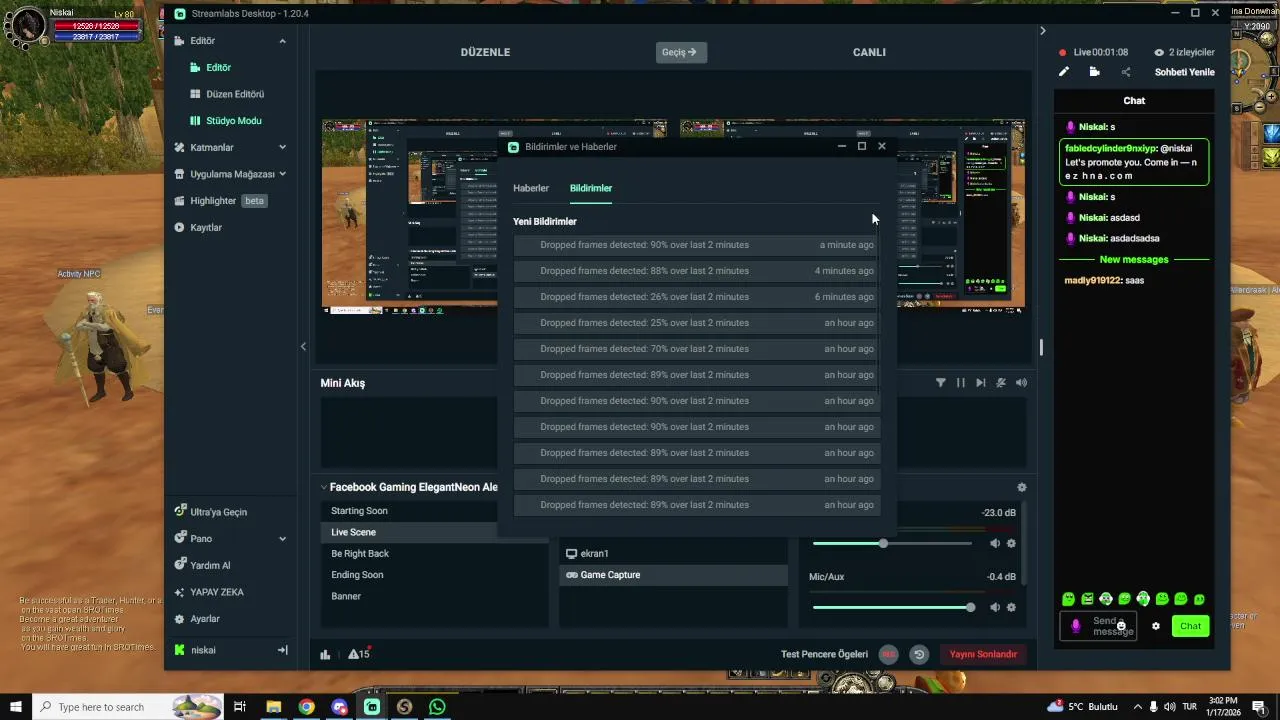Click the replay buffer icon
This screenshot has width=1280, height=720.
[x=919, y=654]
